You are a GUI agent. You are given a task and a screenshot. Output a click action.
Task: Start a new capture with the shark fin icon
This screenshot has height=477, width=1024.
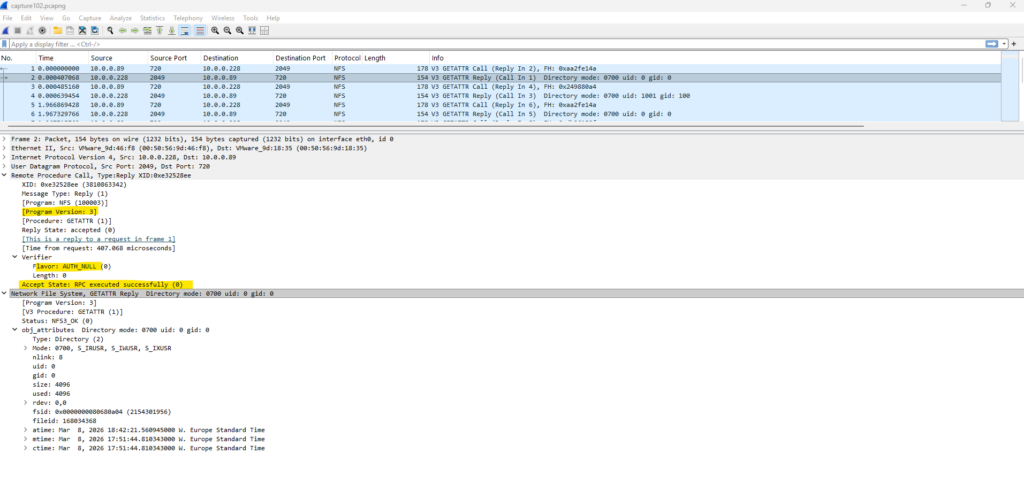pos(5,31)
